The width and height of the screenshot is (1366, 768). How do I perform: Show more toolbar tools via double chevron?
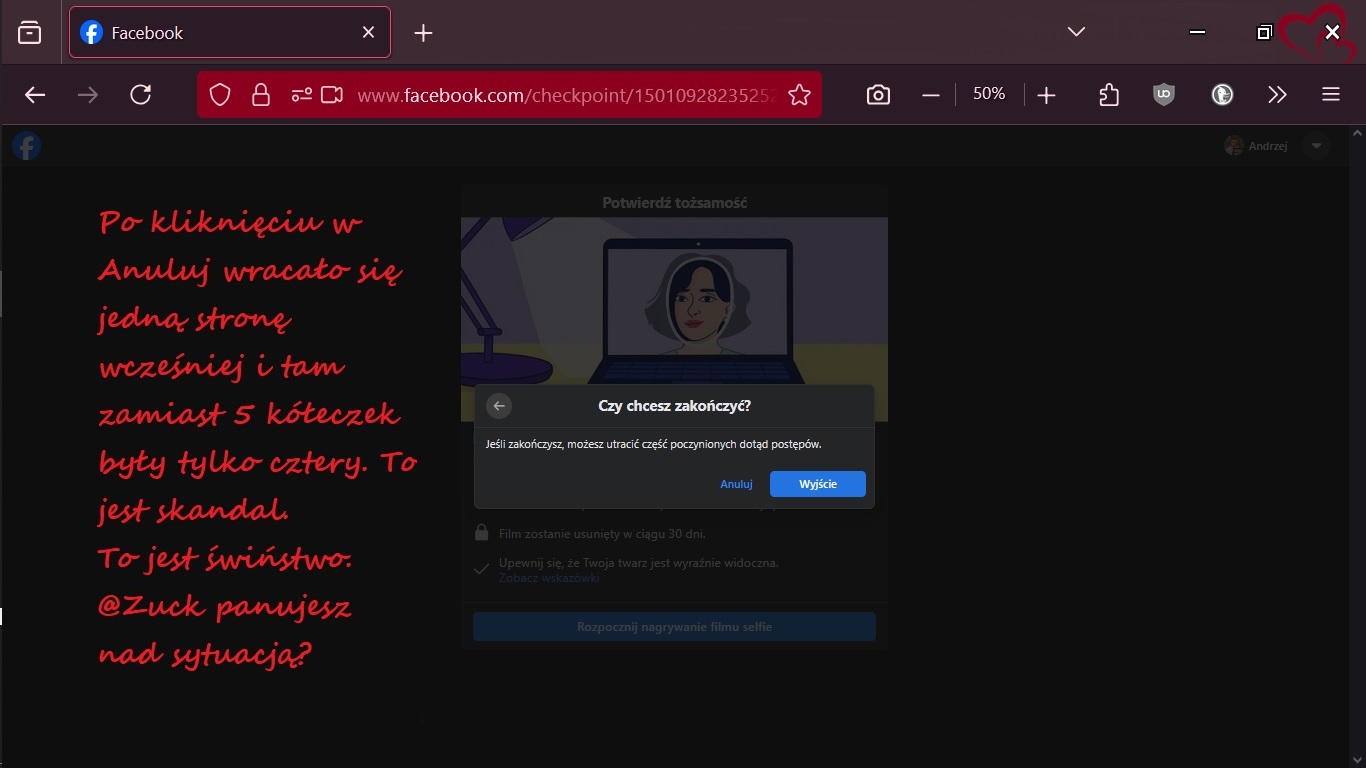pos(1277,95)
